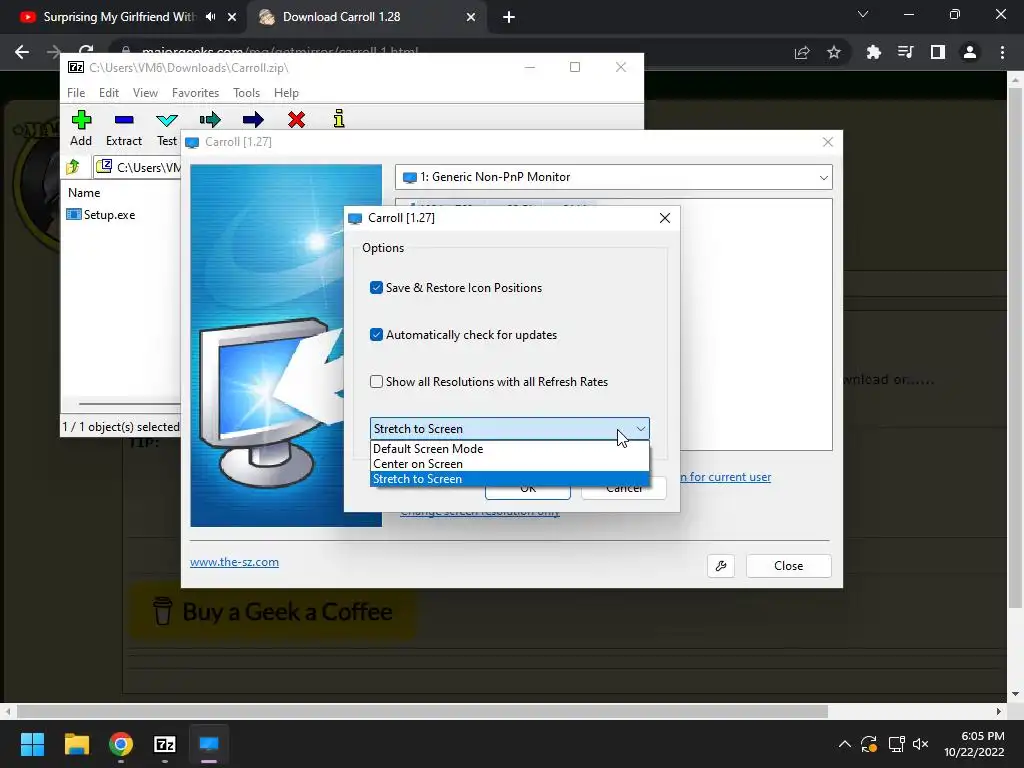1024x768 pixels.
Task: Choose Stretch to Screen in list
Action: [509, 479]
